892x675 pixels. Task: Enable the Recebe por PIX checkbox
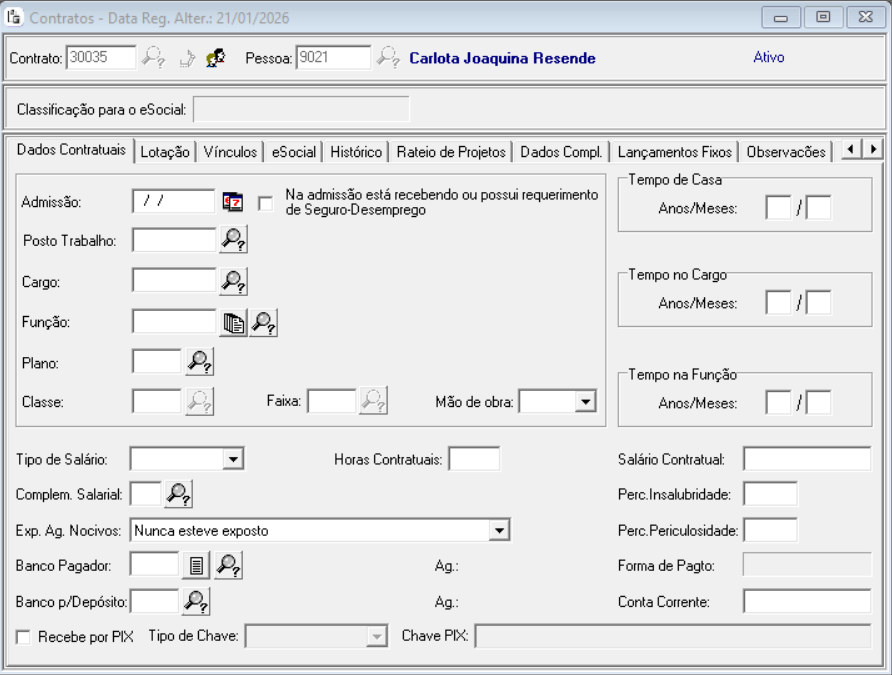point(23,637)
